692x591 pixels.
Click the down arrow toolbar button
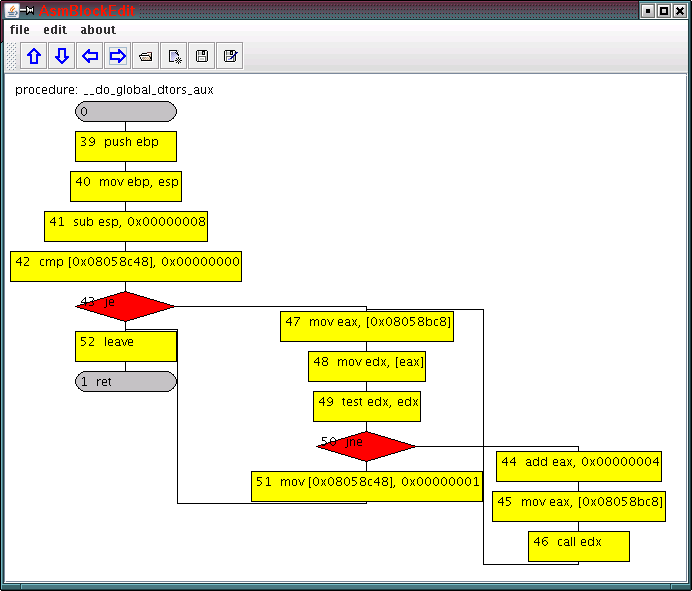tap(62, 56)
